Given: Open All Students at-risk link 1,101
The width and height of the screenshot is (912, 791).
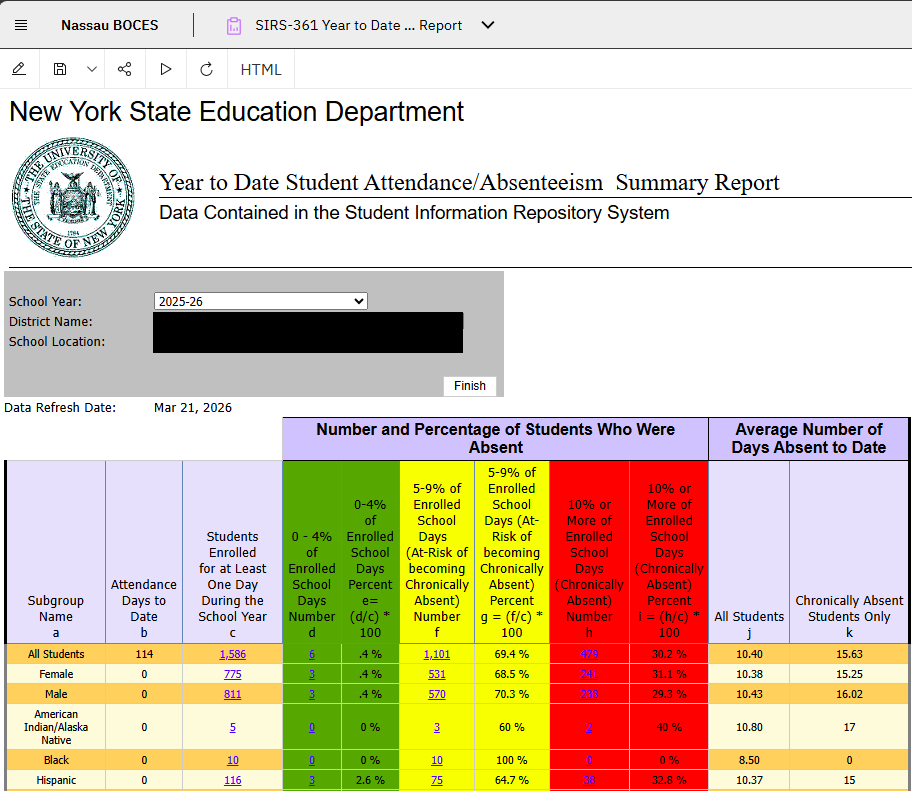Looking at the screenshot, I should coord(437,654).
